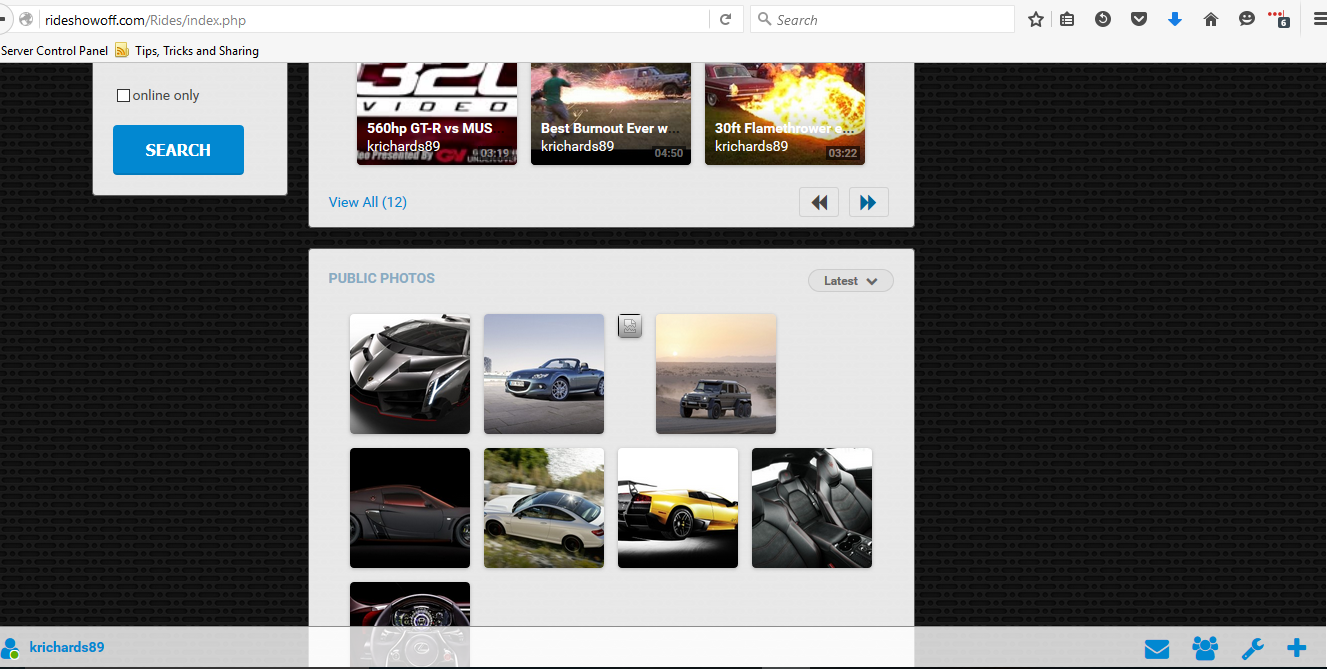Open the messages envelope icon

pos(1157,649)
